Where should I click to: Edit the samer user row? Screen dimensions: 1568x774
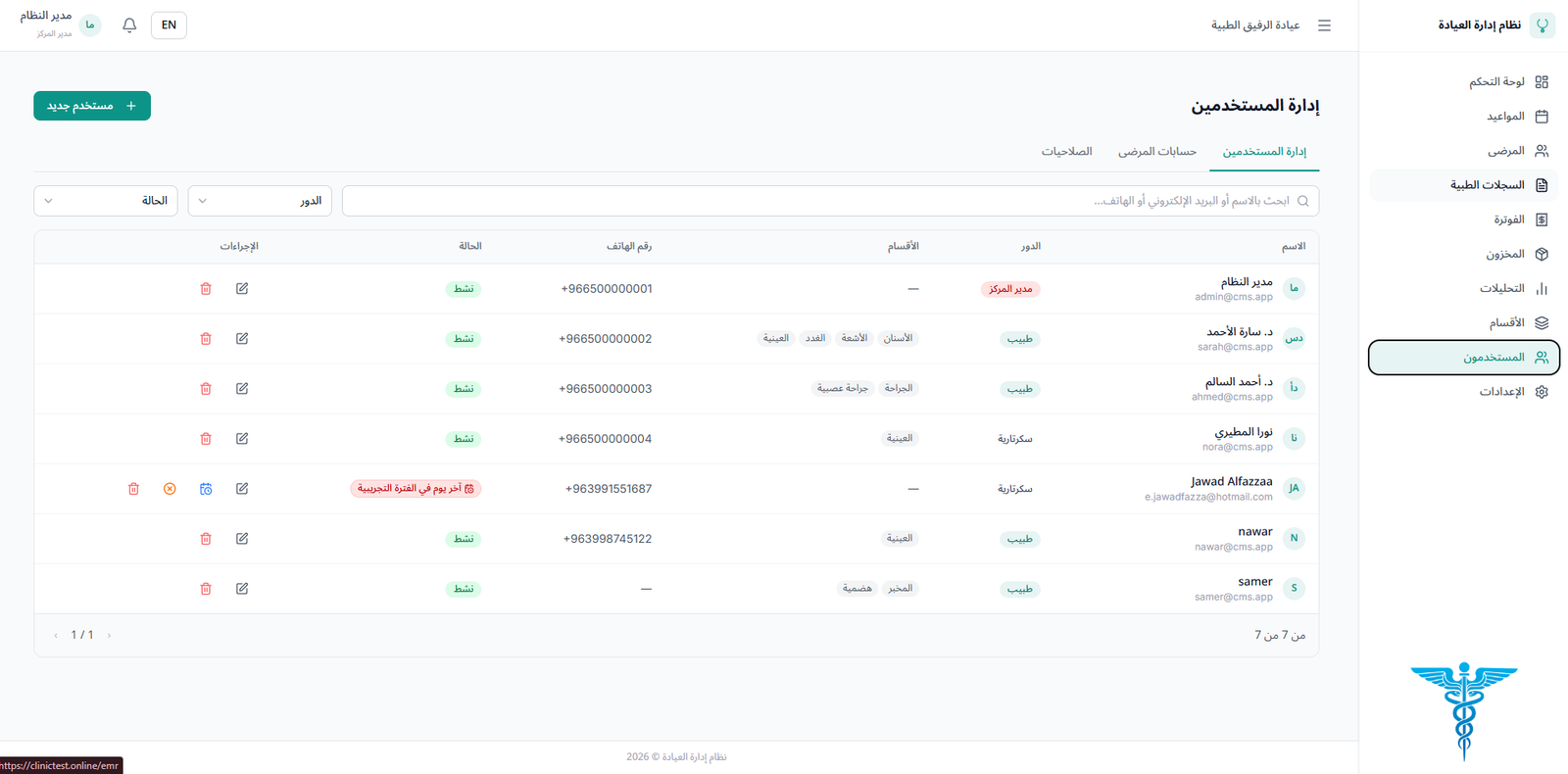click(242, 589)
